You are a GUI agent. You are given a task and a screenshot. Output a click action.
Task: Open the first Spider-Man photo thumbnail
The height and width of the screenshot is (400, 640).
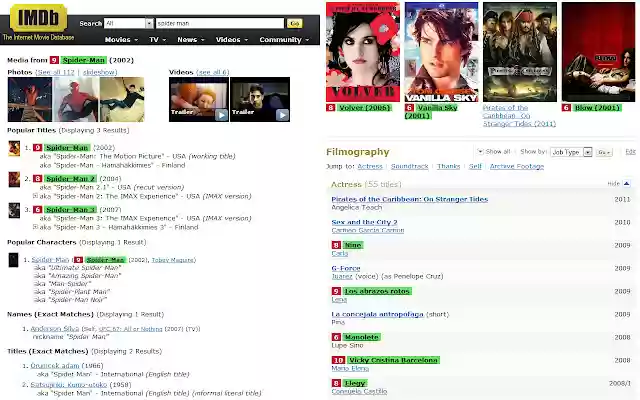click(x=30, y=99)
